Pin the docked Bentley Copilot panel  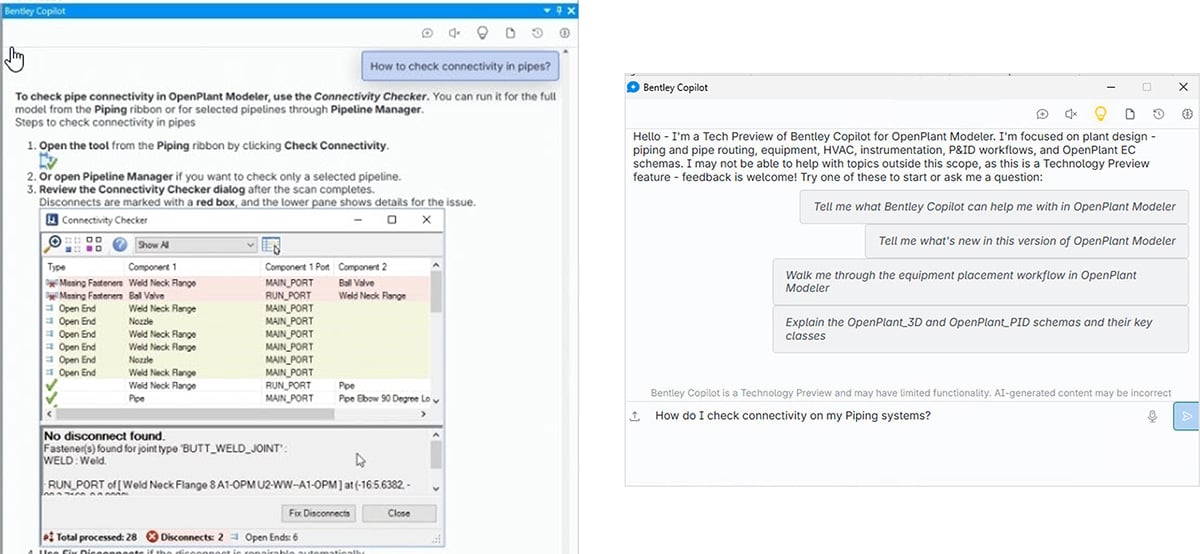pos(559,9)
